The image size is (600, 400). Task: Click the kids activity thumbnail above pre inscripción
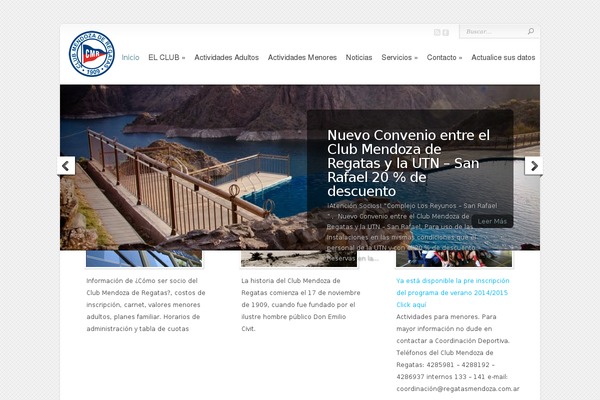tap(454, 259)
